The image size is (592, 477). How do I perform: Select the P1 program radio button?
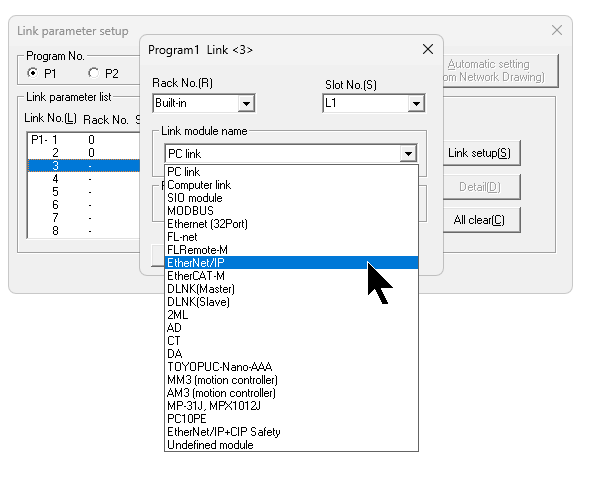pos(33,73)
